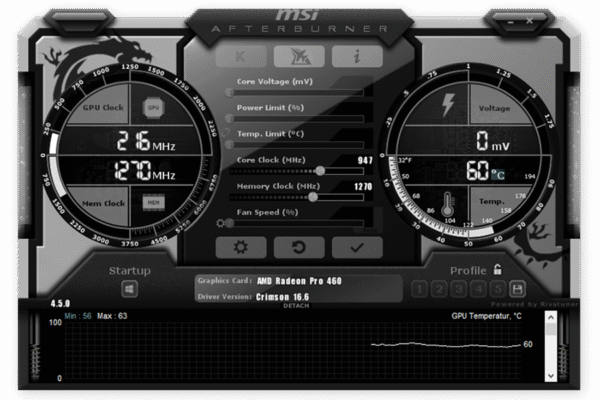Click the Mem Clock gauge label

(x=104, y=204)
